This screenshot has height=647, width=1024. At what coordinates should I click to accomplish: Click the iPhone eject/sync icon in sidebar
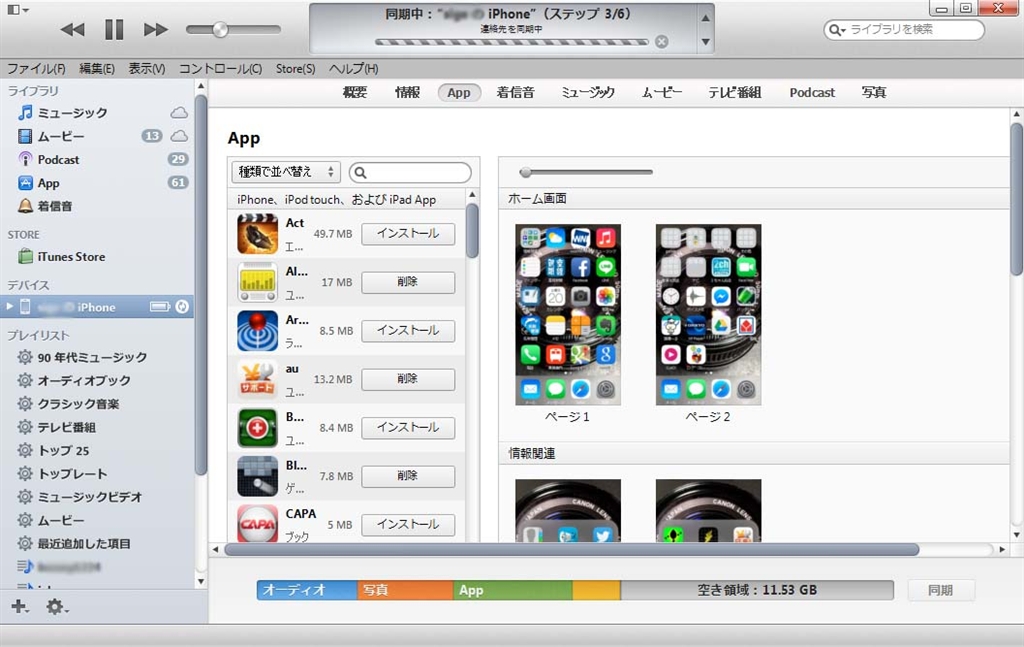[182, 307]
